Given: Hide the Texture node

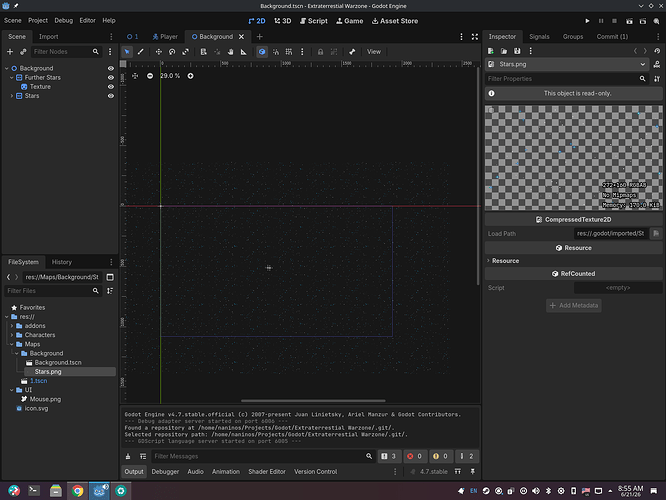Looking at the screenshot, I should pyautogui.click(x=111, y=87).
